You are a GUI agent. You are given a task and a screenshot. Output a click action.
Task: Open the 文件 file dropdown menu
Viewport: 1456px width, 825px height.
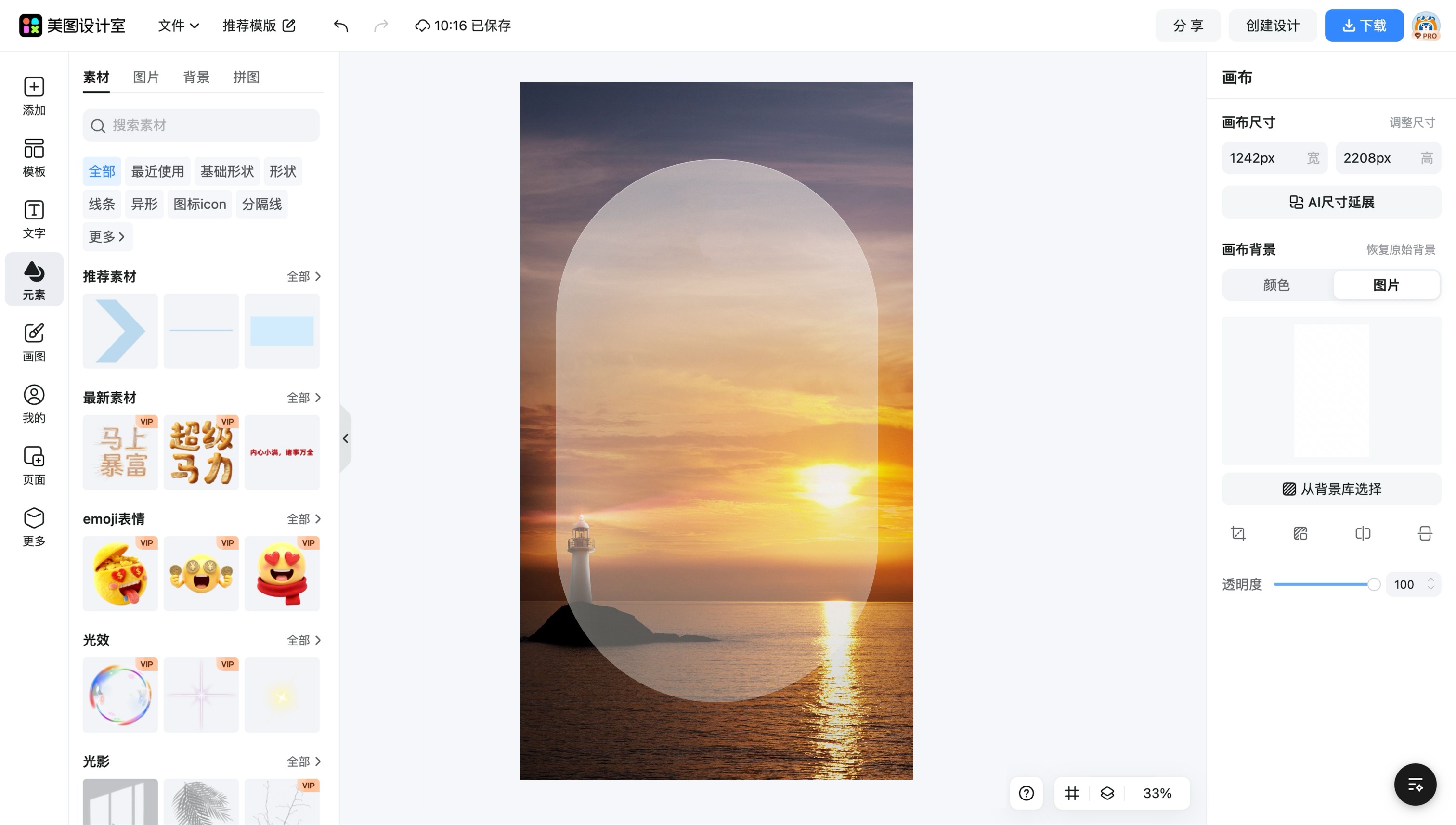click(179, 26)
